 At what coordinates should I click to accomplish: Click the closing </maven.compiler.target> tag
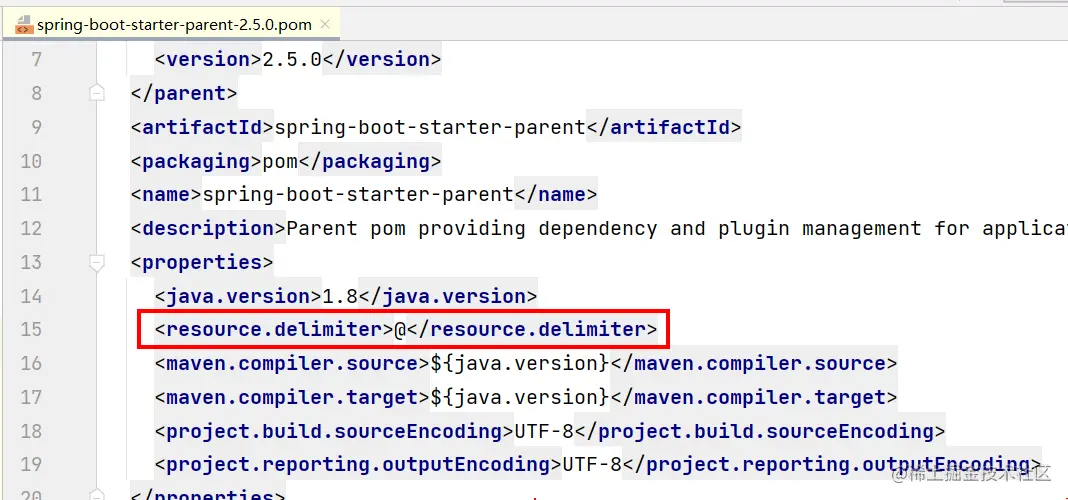click(754, 397)
